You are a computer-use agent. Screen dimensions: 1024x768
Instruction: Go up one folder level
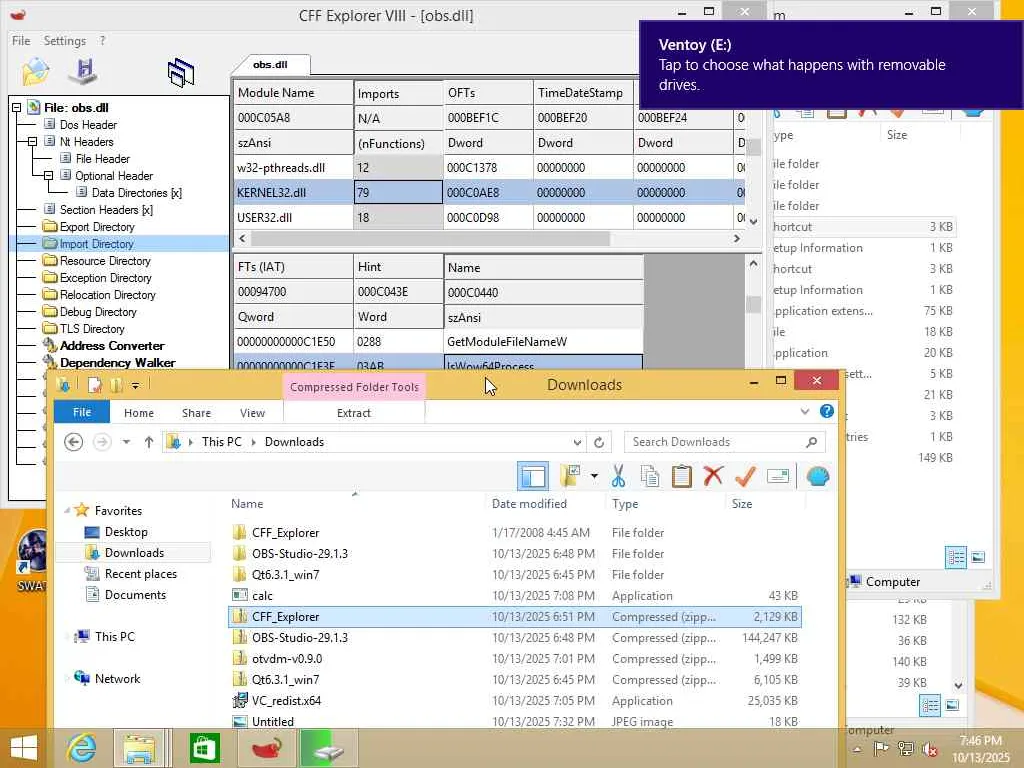point(149,442)
